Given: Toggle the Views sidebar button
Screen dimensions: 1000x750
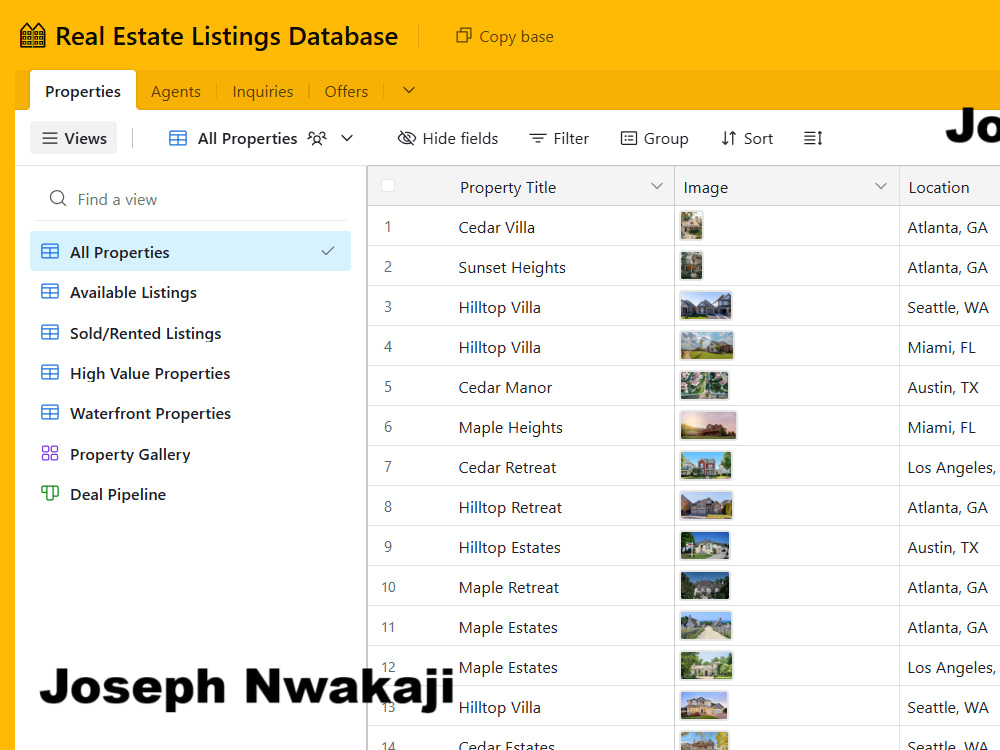Looking at the screenshot, I should click(x=73, y=138).
